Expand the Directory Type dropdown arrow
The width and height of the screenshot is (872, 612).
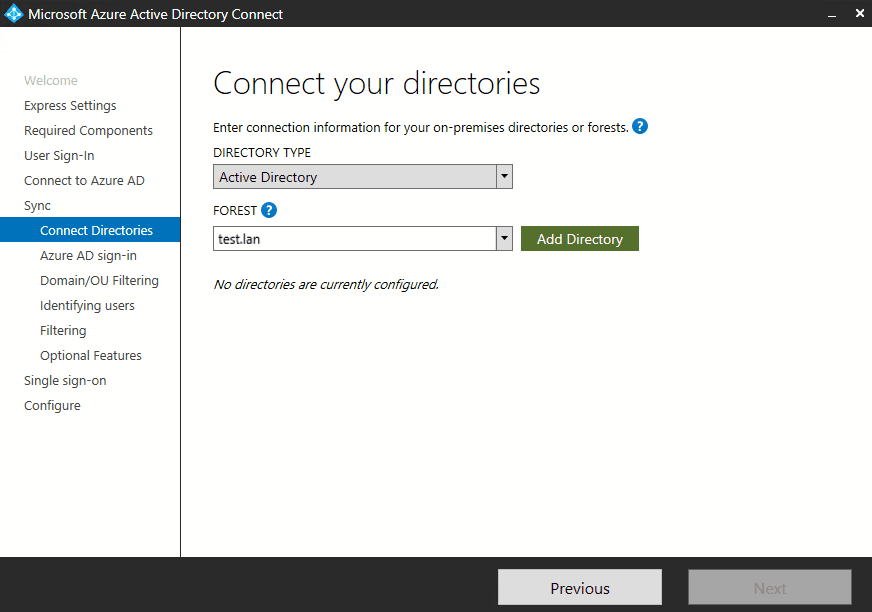click(504, 176)
